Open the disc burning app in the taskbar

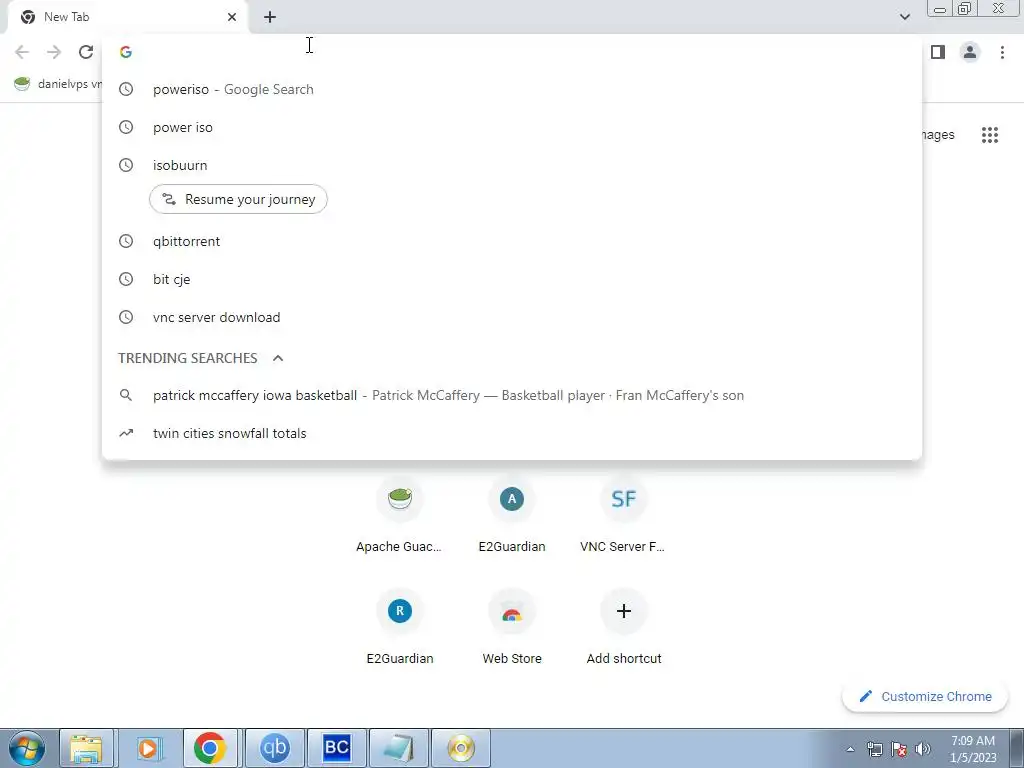[461, 748]
